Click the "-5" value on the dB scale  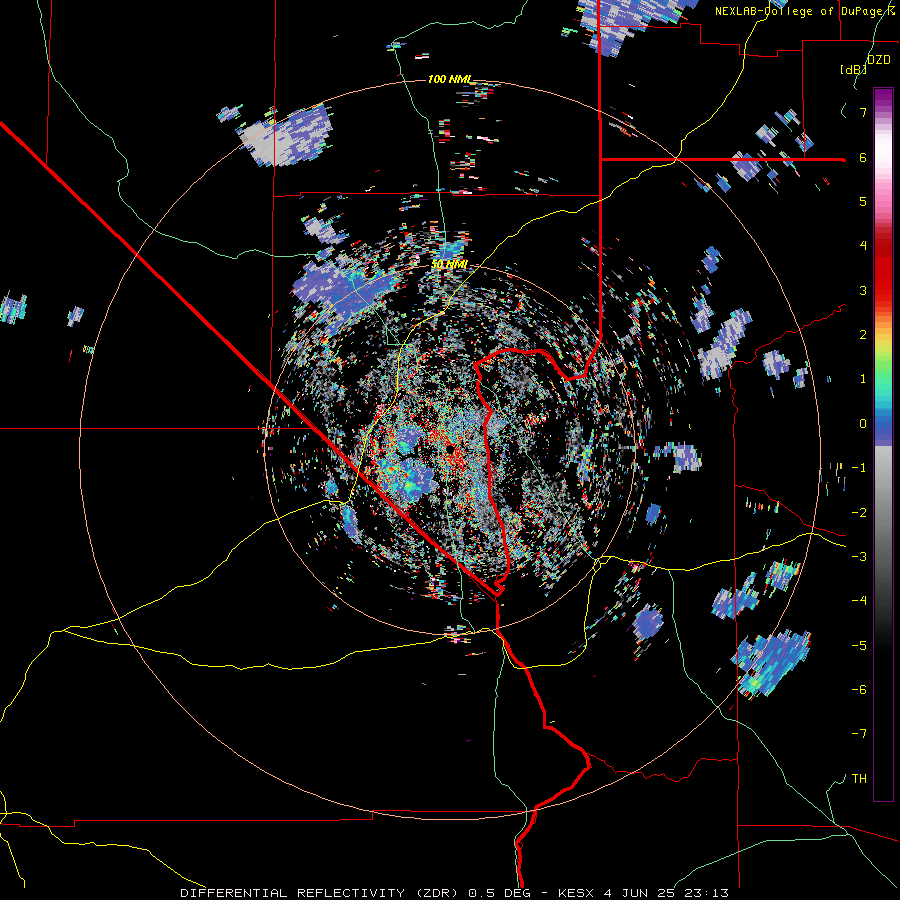click(x=859, y=645)
